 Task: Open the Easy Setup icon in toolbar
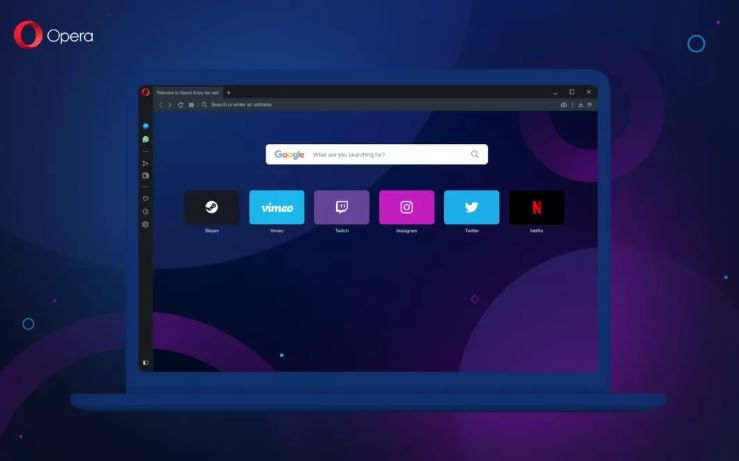click(590, 105)
